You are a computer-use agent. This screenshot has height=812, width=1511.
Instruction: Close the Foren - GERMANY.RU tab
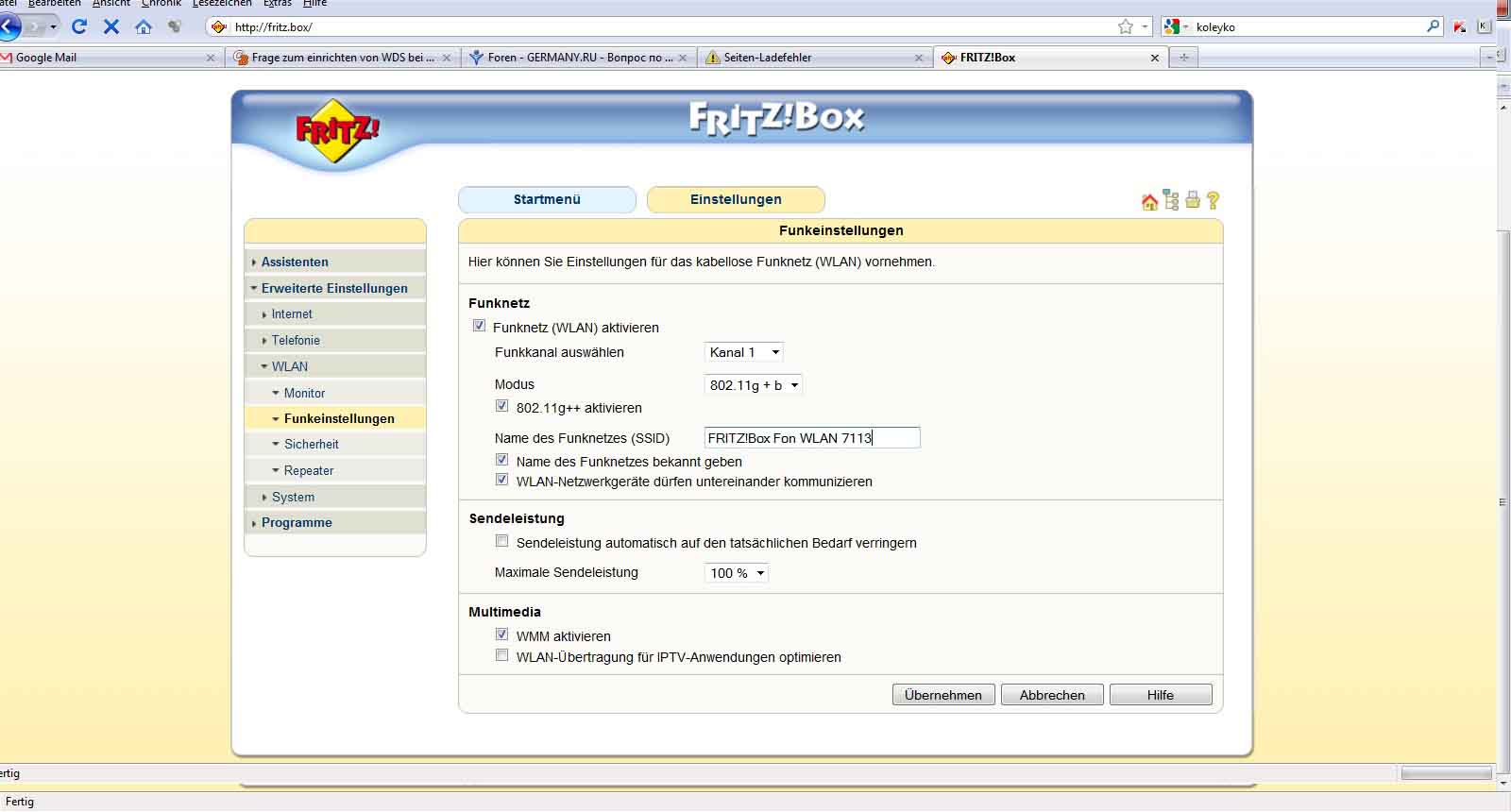[x=683, y=58]
